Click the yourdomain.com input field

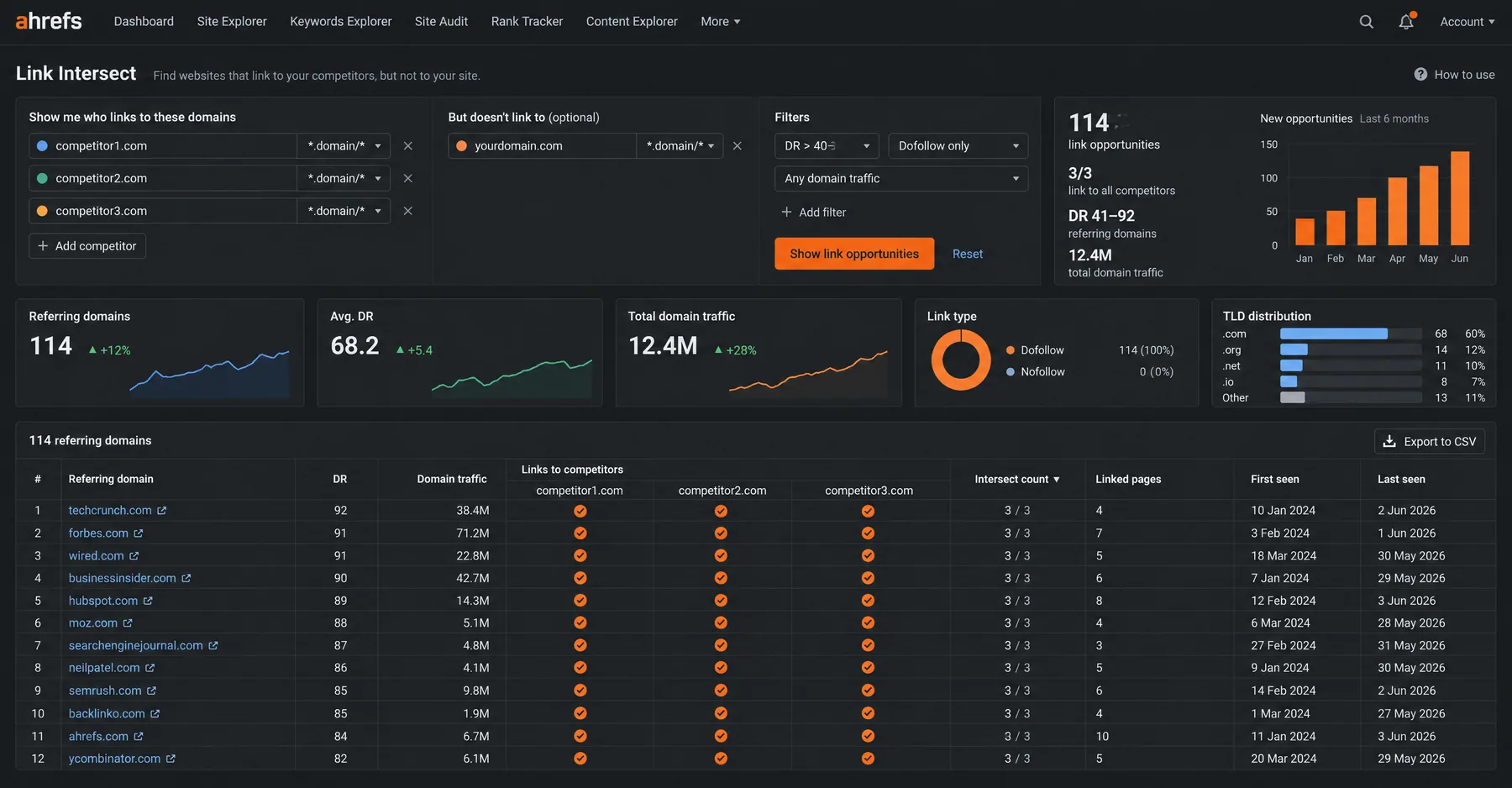tap(542, 146)
